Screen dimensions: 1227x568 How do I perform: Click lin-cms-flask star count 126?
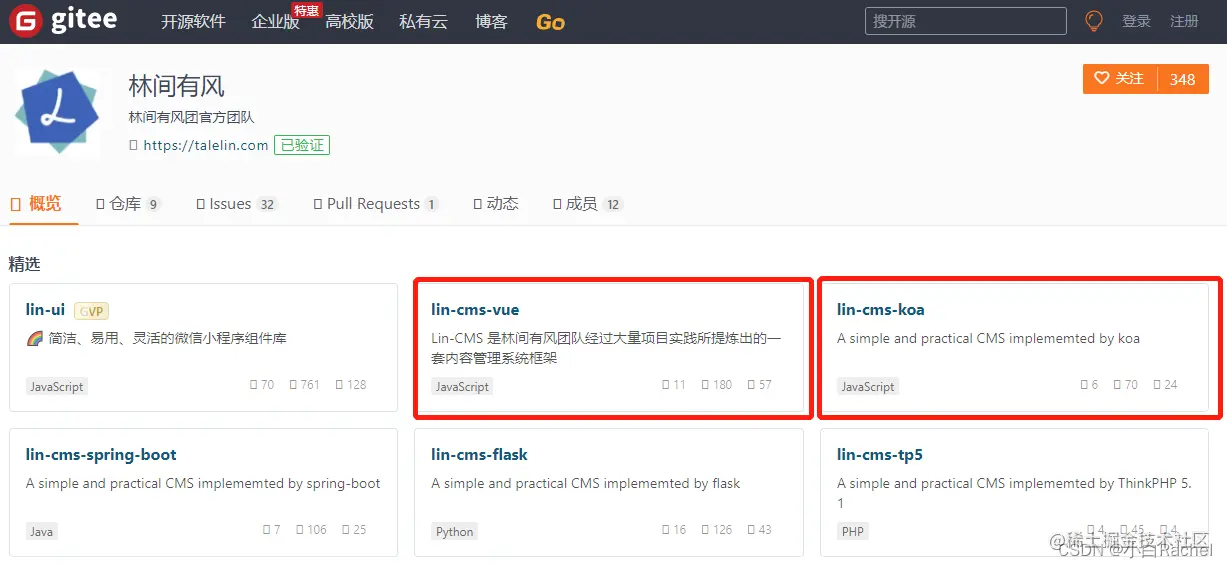point(717,529)
